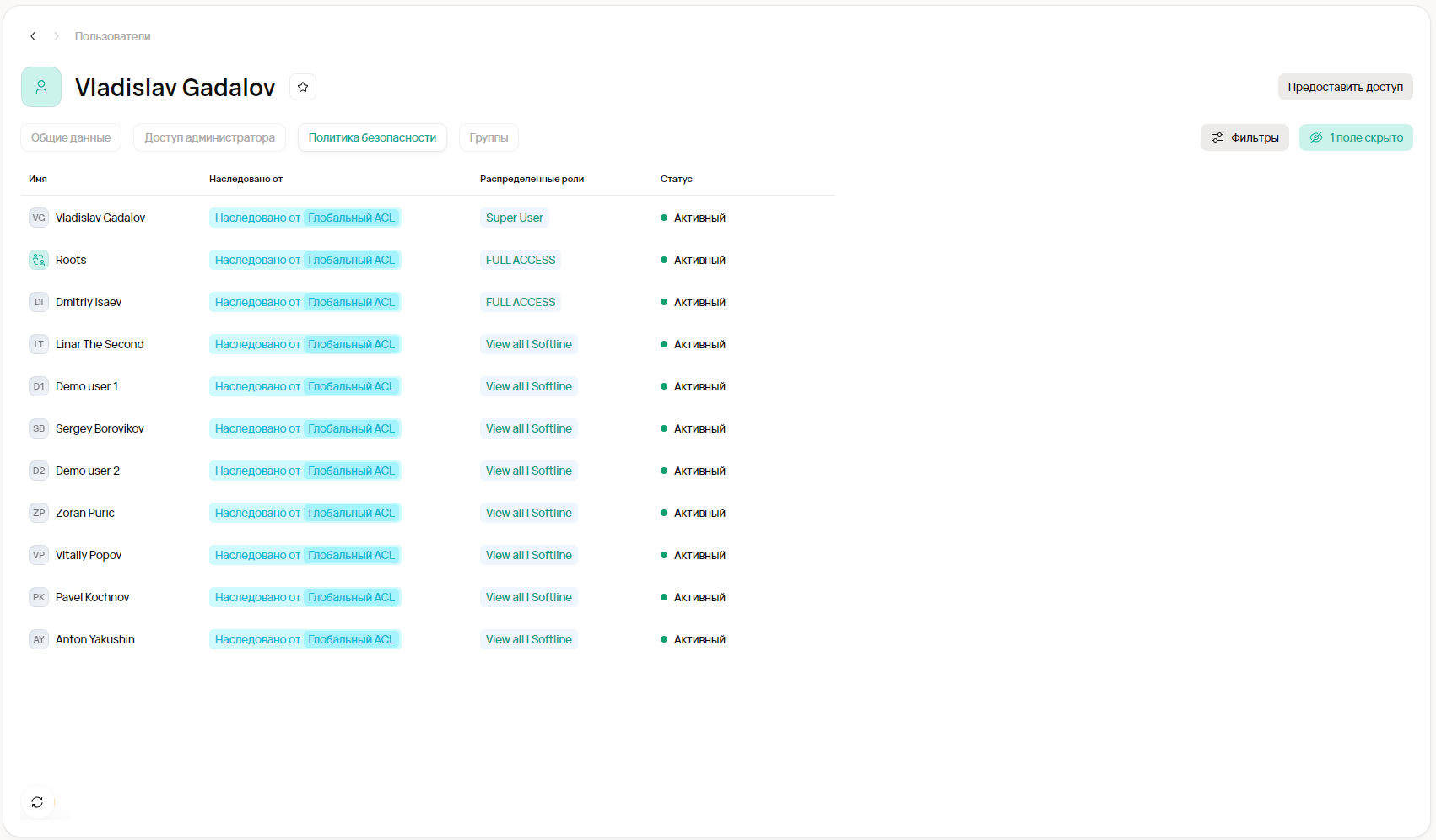Click the Глобальный ACL link for Roots

351,260
